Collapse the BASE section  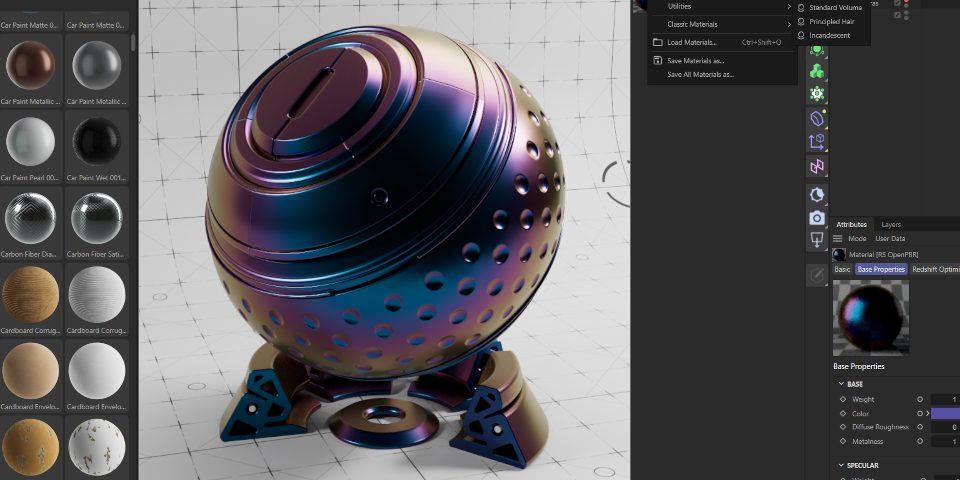click(841, 384)
